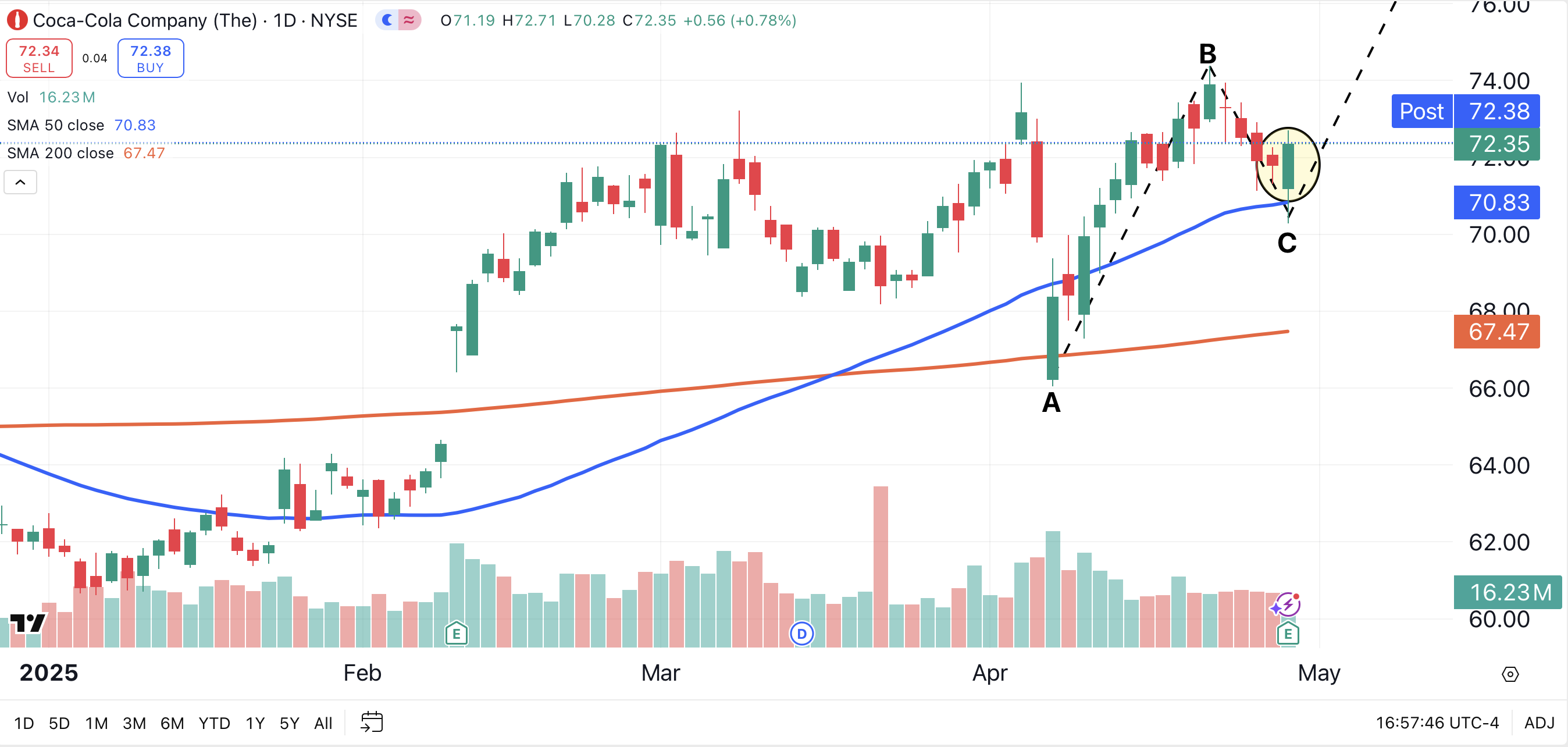The image size is (1568, 747).
Task: Click the extended hours moon icon
Action: [387, 21]
